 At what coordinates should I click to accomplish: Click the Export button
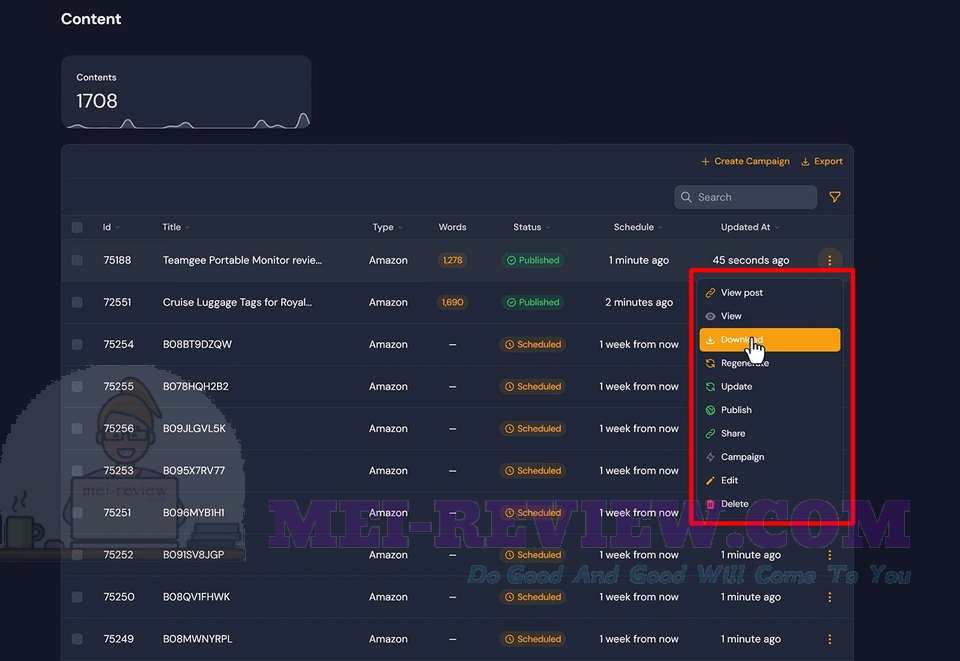click(822, 162)
